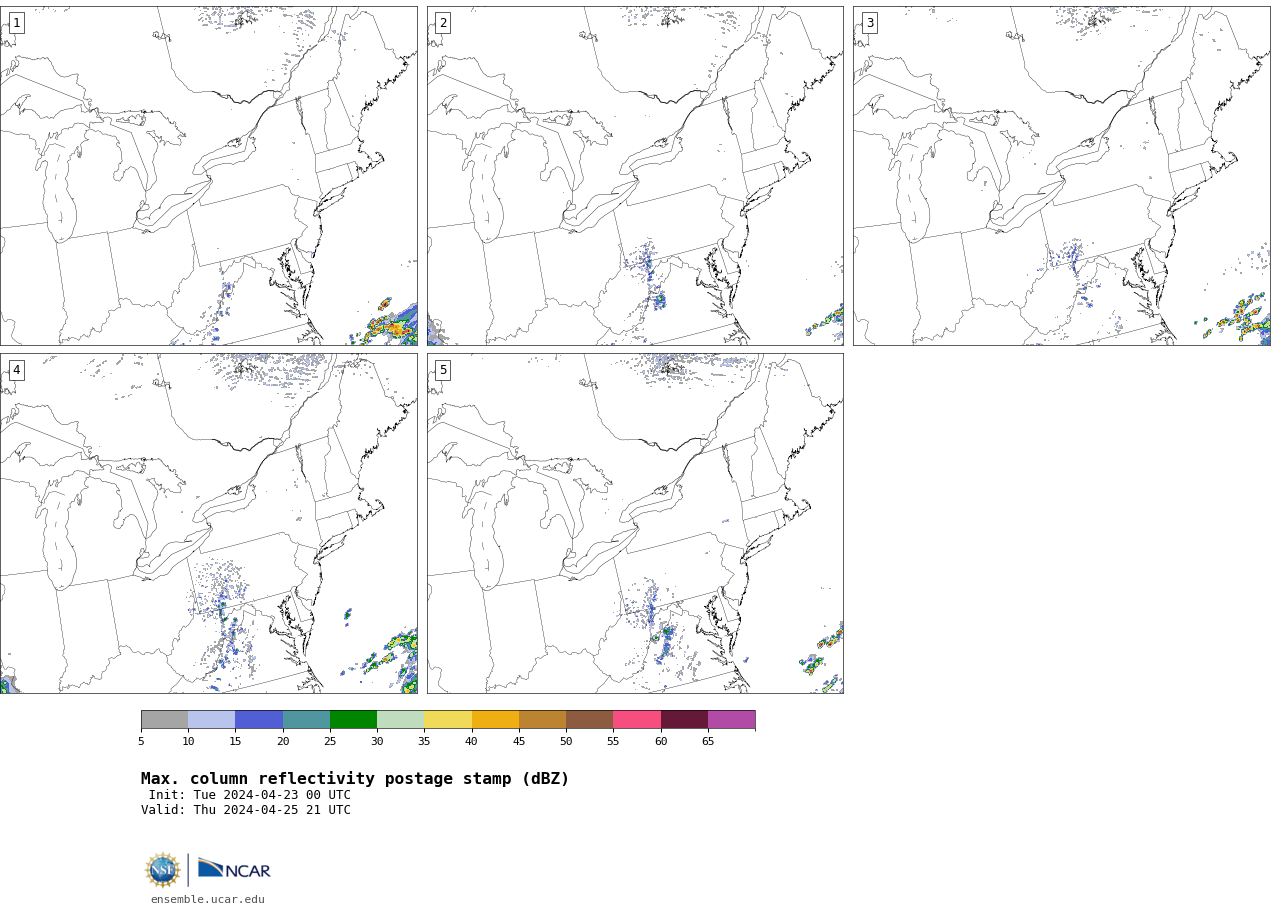Click the colorbar tick label 30
This screenshot has height=910, width=1280.
[x=377, y=742]
